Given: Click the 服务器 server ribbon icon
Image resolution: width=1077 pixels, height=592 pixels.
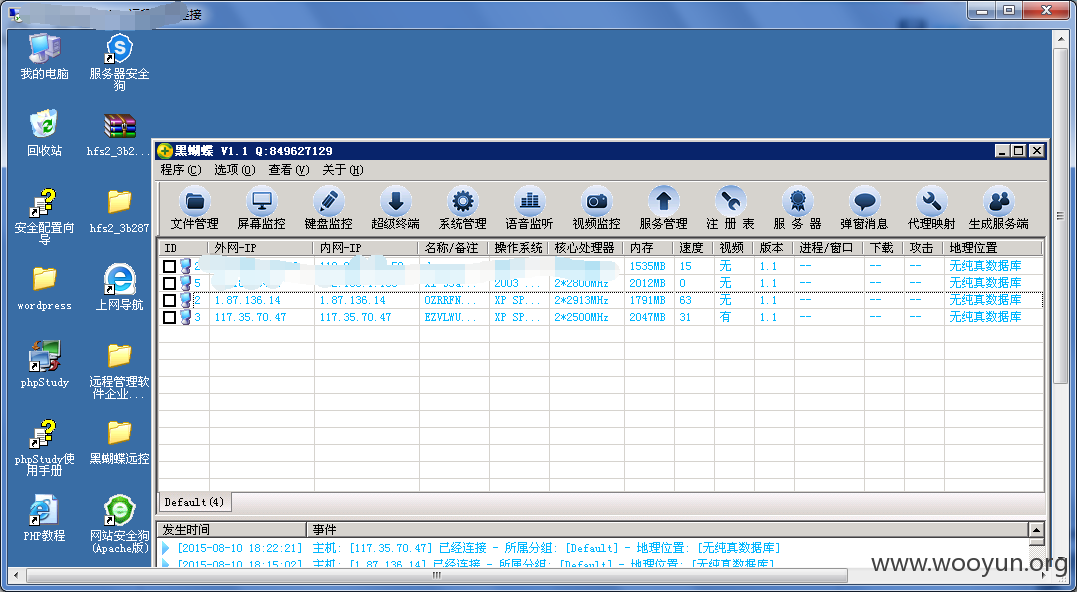Looking at the screenshot, I should 797,209.
